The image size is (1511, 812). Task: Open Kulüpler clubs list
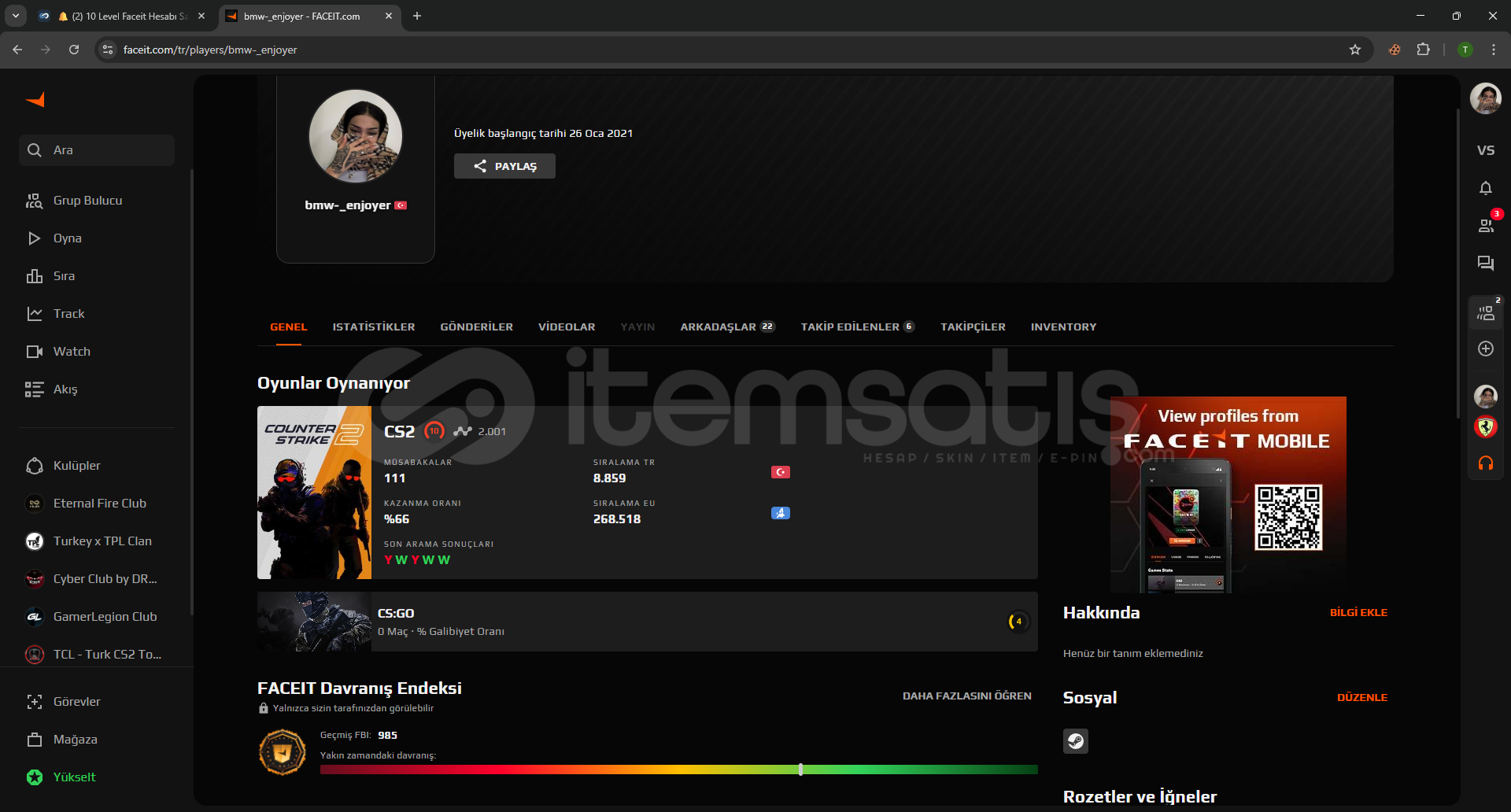(76, 466)
